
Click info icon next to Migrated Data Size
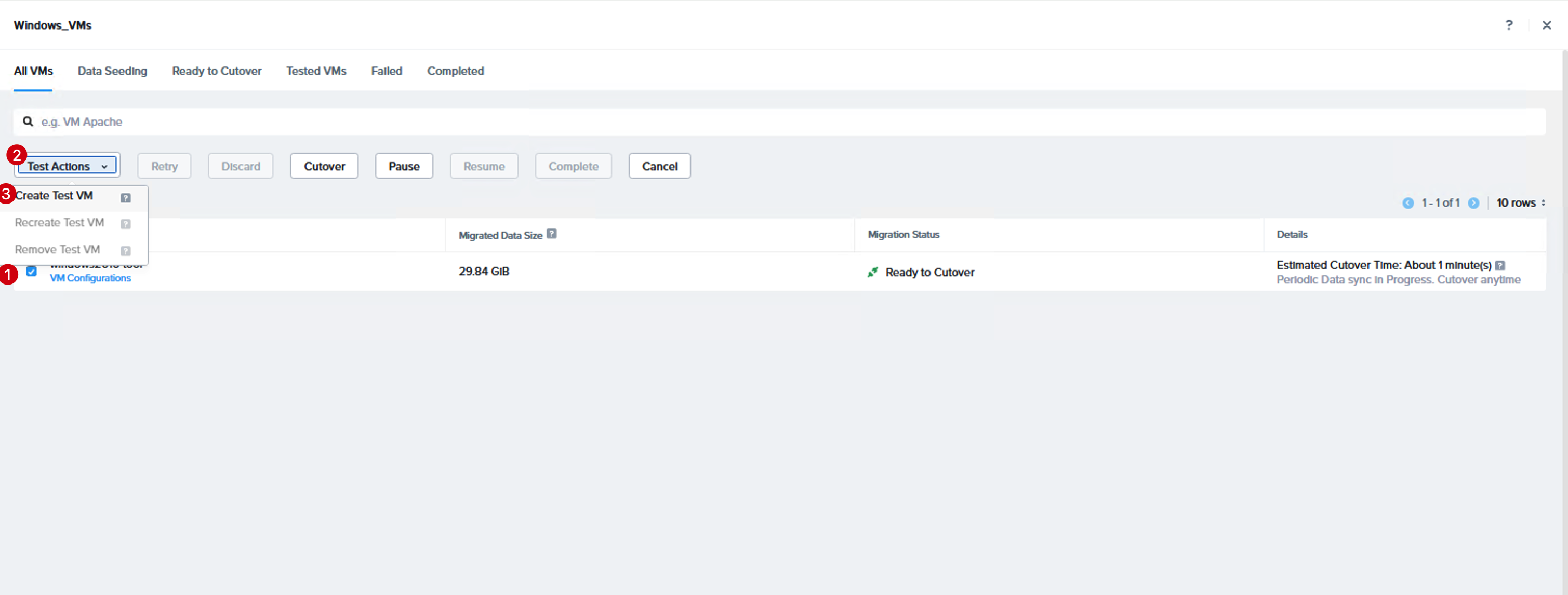(x=551, y=234)
